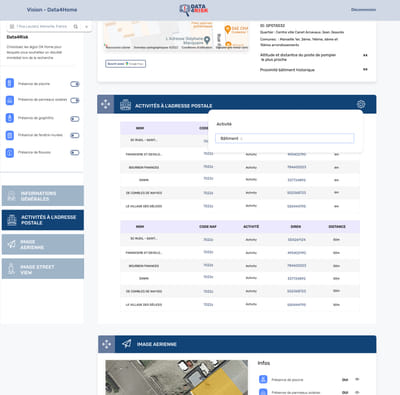
Task: Click the Activités à l'adresse postale panel title
Action: click(x=173, y=106)
